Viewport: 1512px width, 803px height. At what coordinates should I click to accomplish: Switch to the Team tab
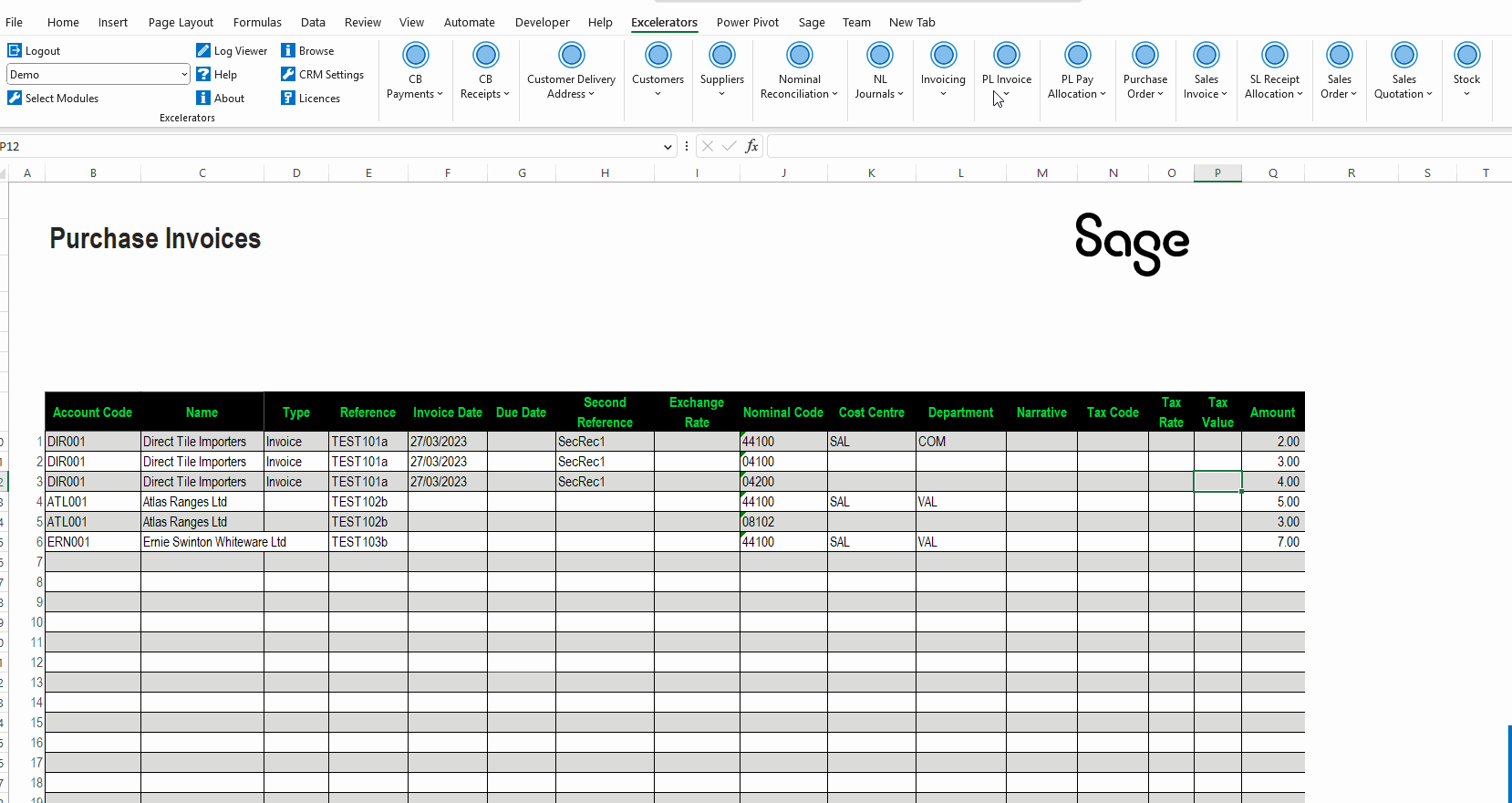(x=856, y=22)
